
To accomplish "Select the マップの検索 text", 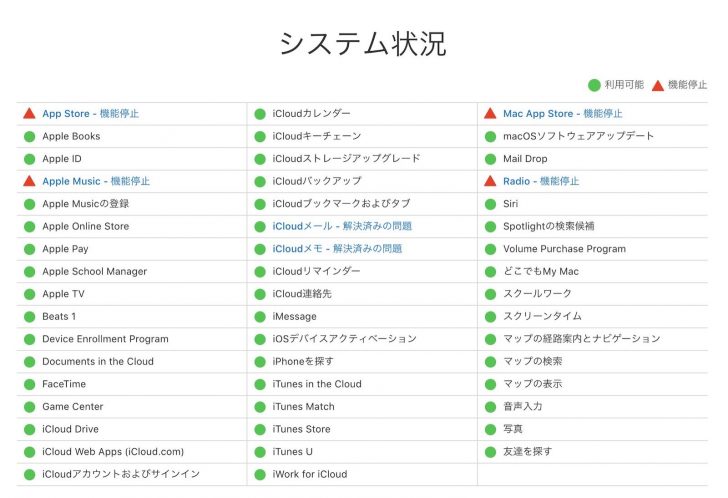I will 533,362.
